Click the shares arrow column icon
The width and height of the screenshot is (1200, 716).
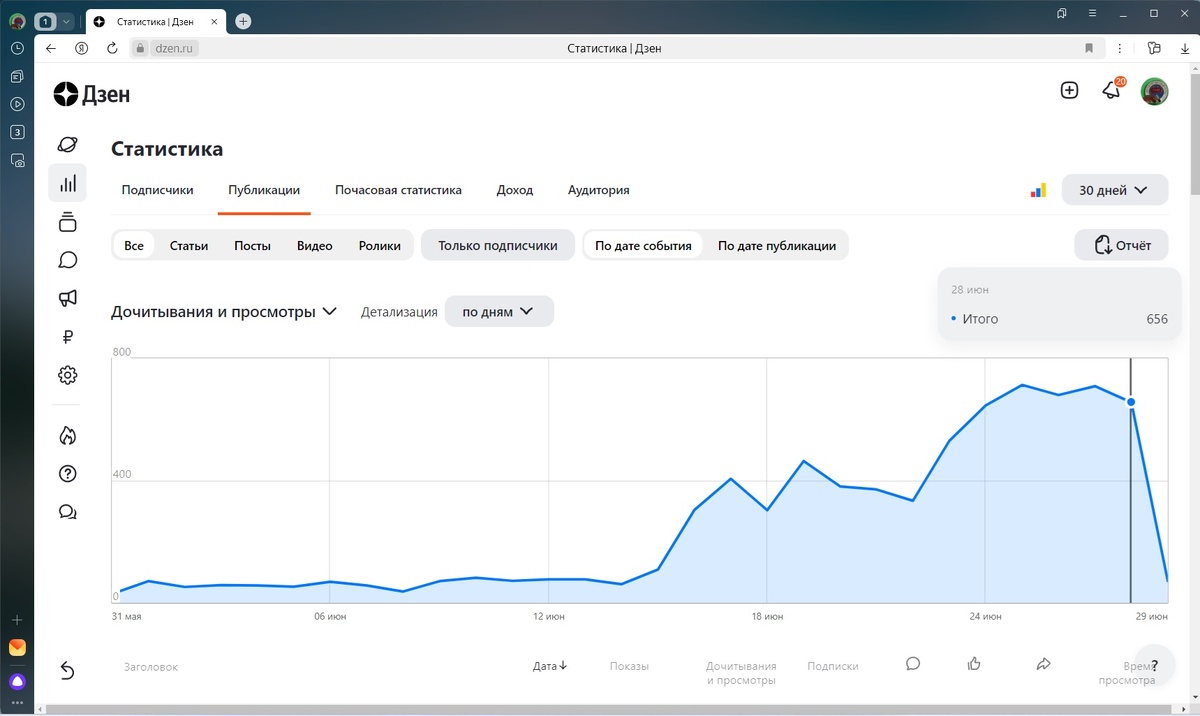point(1043,663)
